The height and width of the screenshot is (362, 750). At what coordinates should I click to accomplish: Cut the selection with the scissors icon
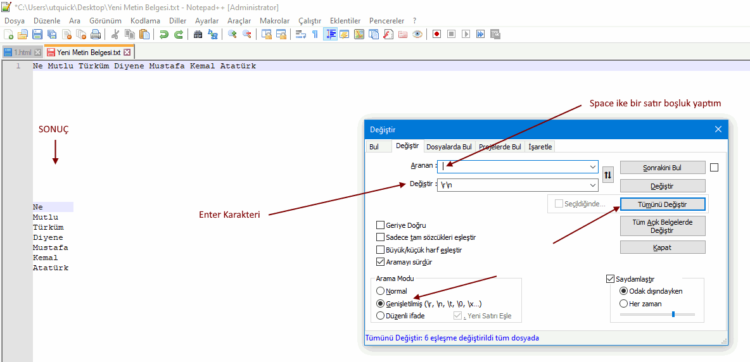pos(115,34)
